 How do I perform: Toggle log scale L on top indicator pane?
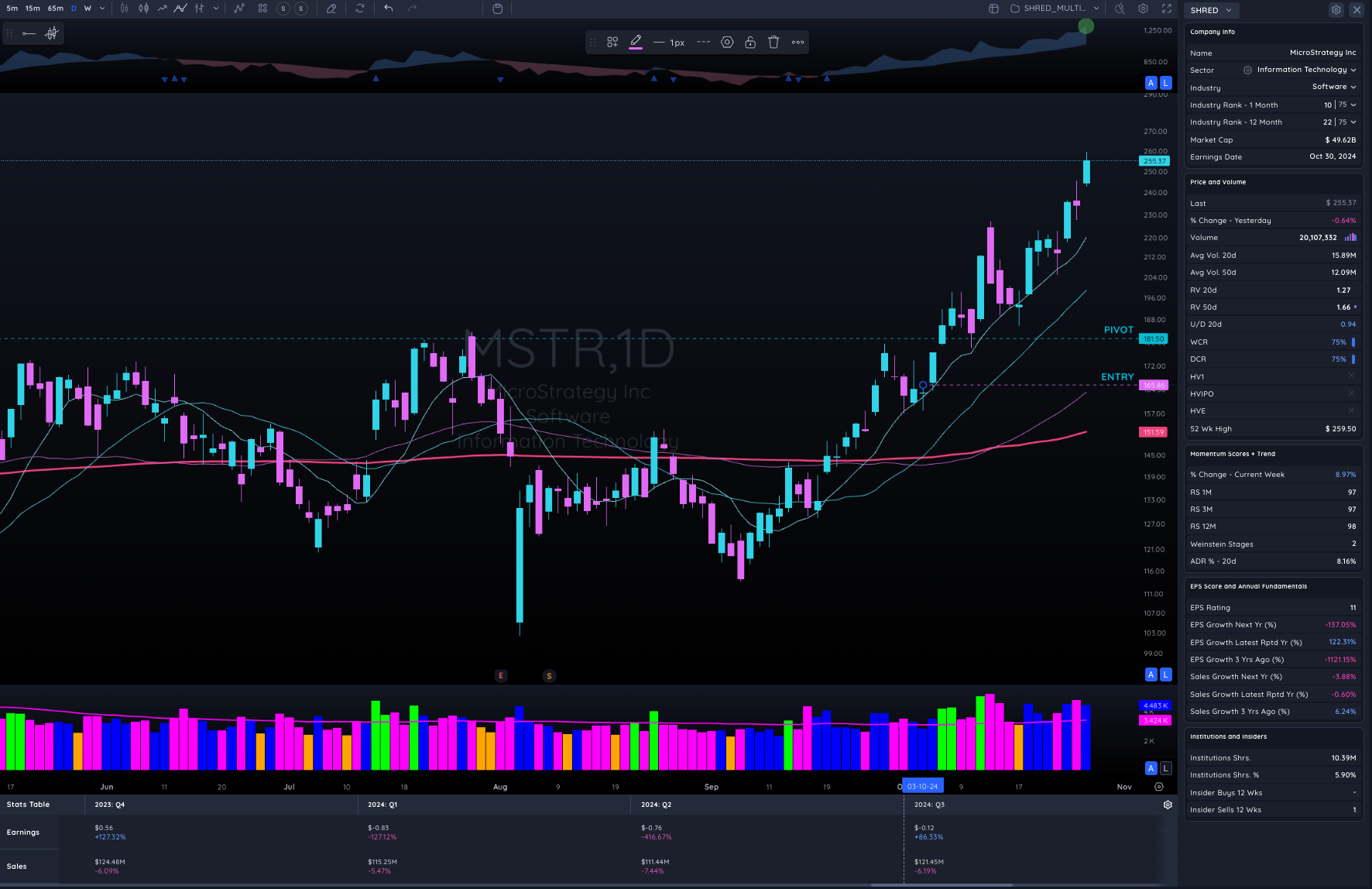pos(1165,83)
